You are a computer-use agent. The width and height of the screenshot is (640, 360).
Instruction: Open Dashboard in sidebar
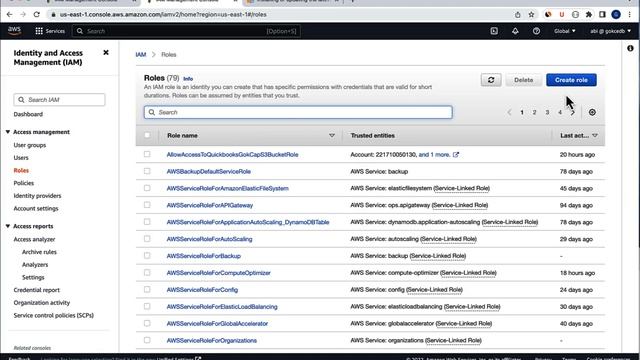[x=28, y=114]
